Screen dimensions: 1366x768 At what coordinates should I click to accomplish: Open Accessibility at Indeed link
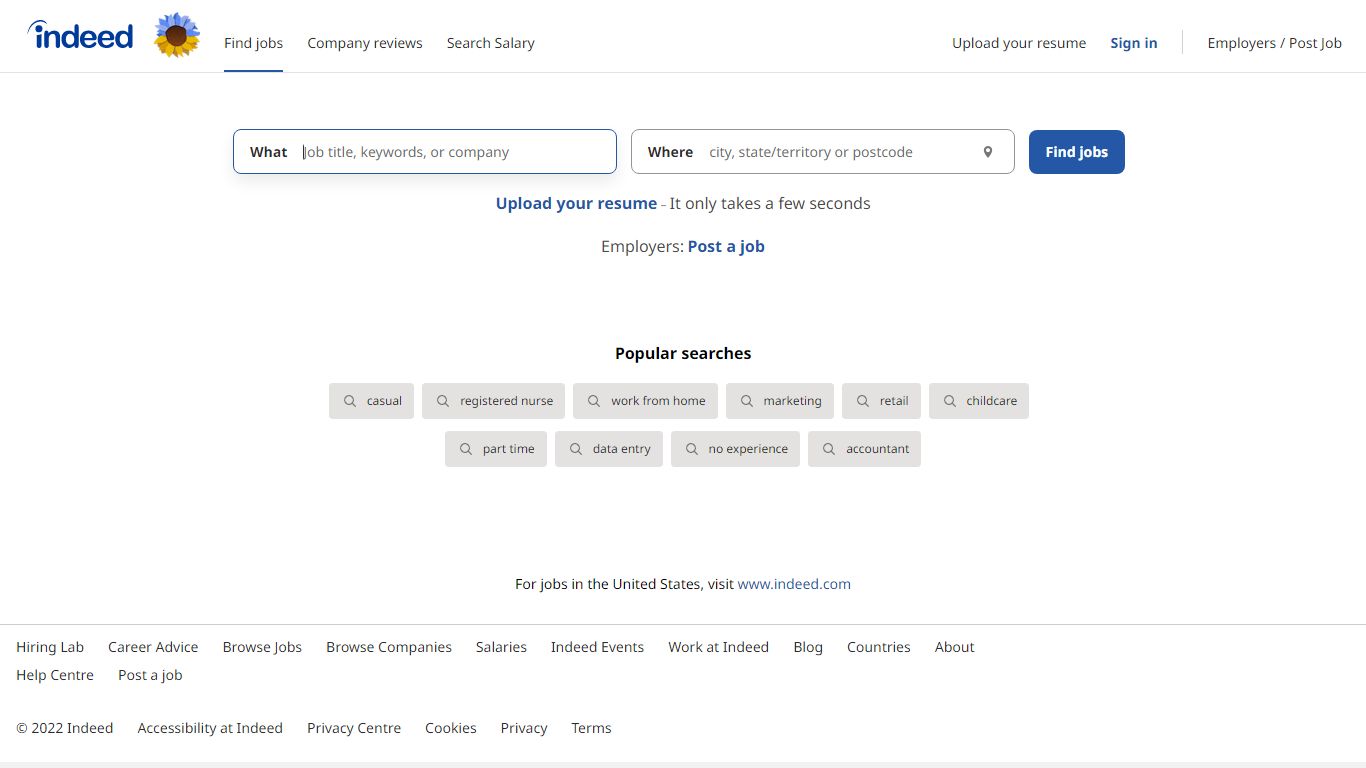tap(210, 728)
